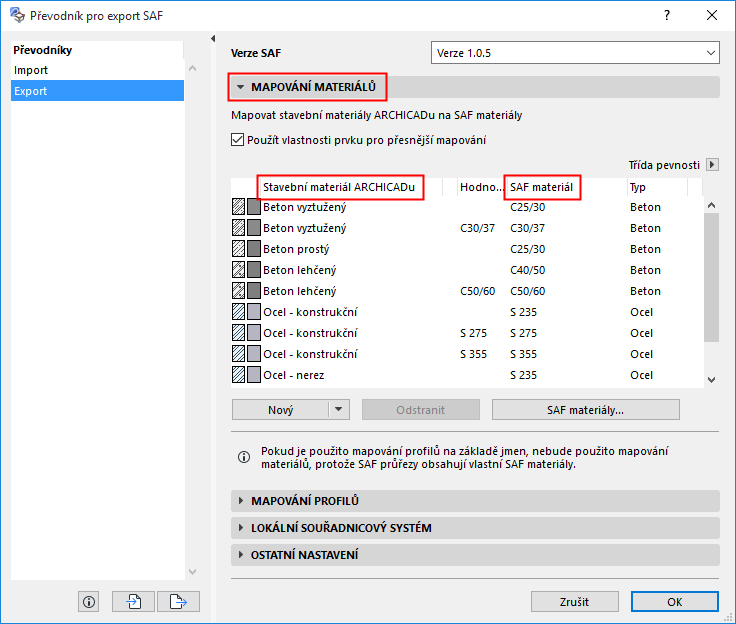The image size is (736, 624).
Task: Open the Nový button dropdown arrow
Action: (x=339, y=409)
